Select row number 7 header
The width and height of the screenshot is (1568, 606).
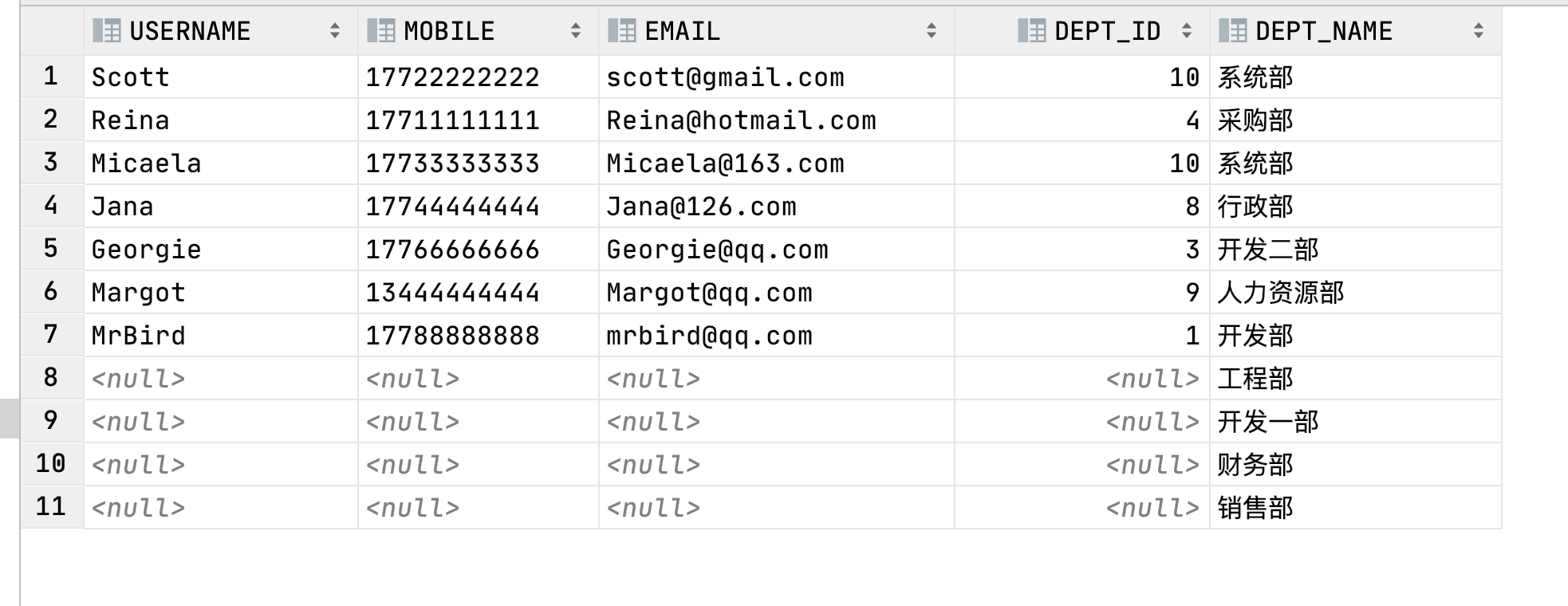pyautogui.click(x=52, y=335)
